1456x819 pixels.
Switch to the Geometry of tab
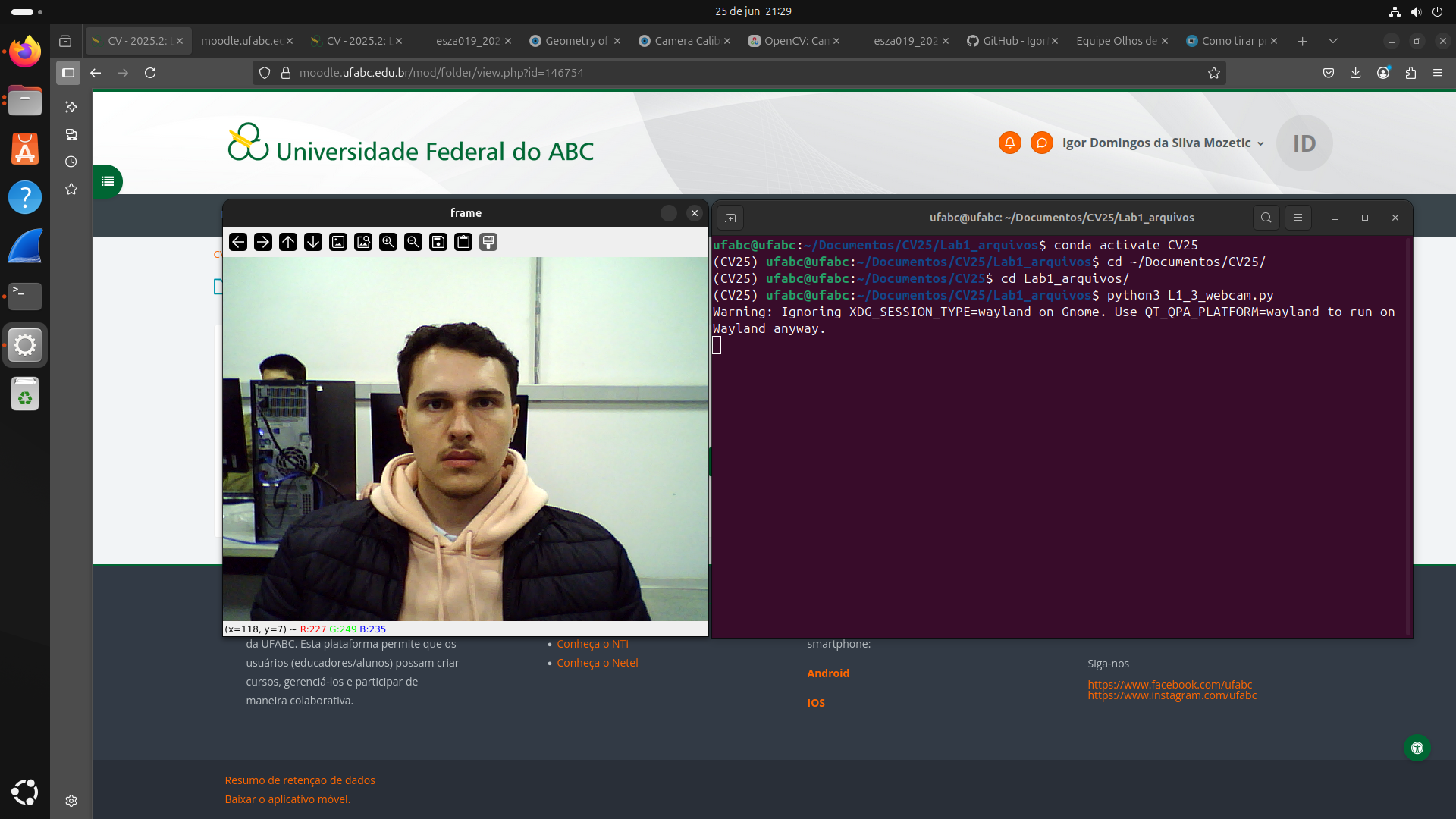pos(576,41)
